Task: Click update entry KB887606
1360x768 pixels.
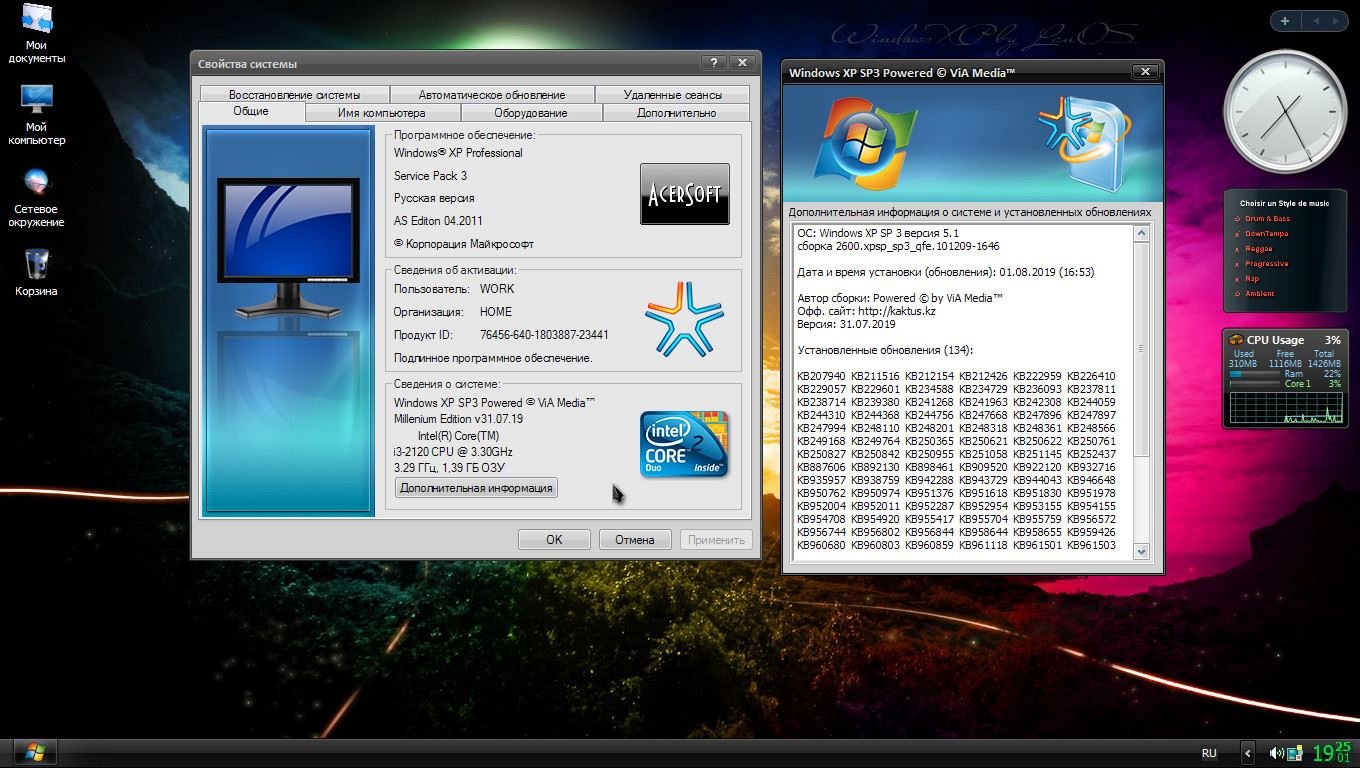Action: point(821,467)
